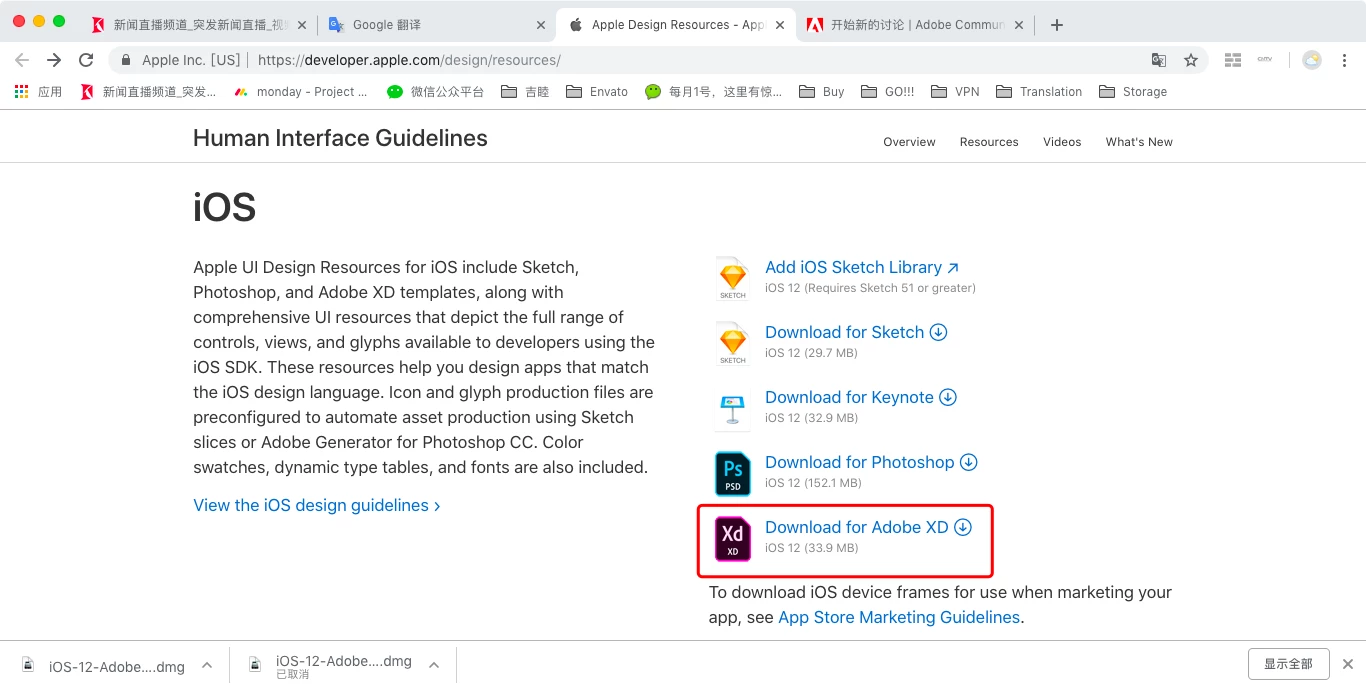Open Chrome's three-dot menu
Viewport: 1366px width, 689px height.
click(x=1345, y=60)
